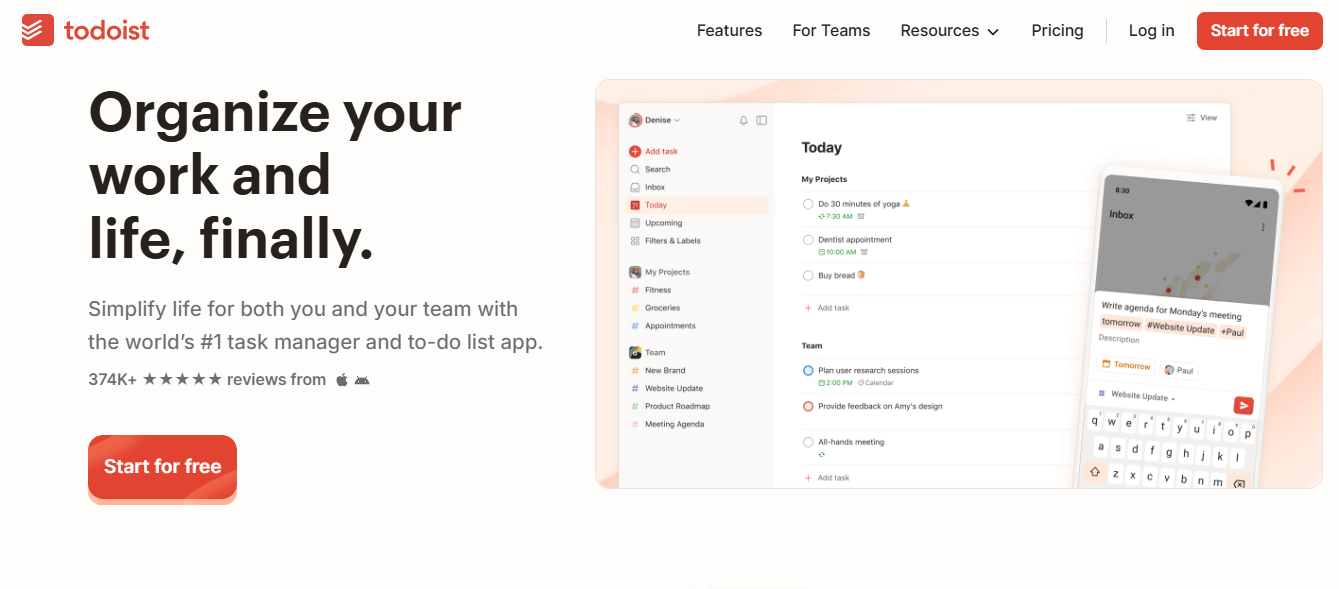Click the 'Organize your work and life' headline
Image resolution: width=1339 pixels, height=589 pixels.
pyautogui.click(x=275, y=174)
